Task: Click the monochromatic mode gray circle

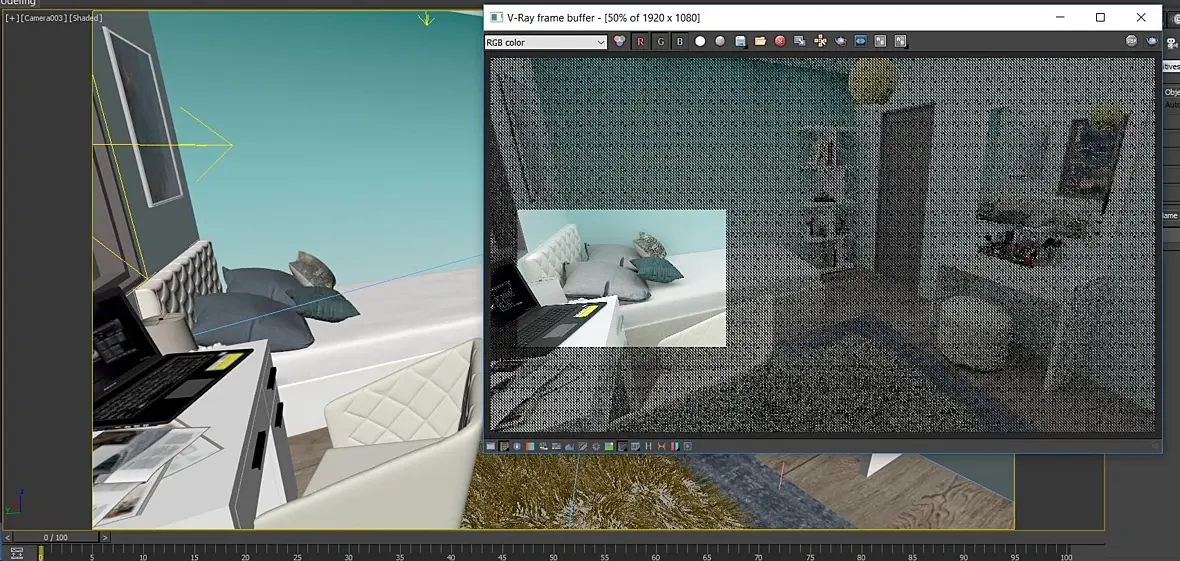Action: (720, 42)
